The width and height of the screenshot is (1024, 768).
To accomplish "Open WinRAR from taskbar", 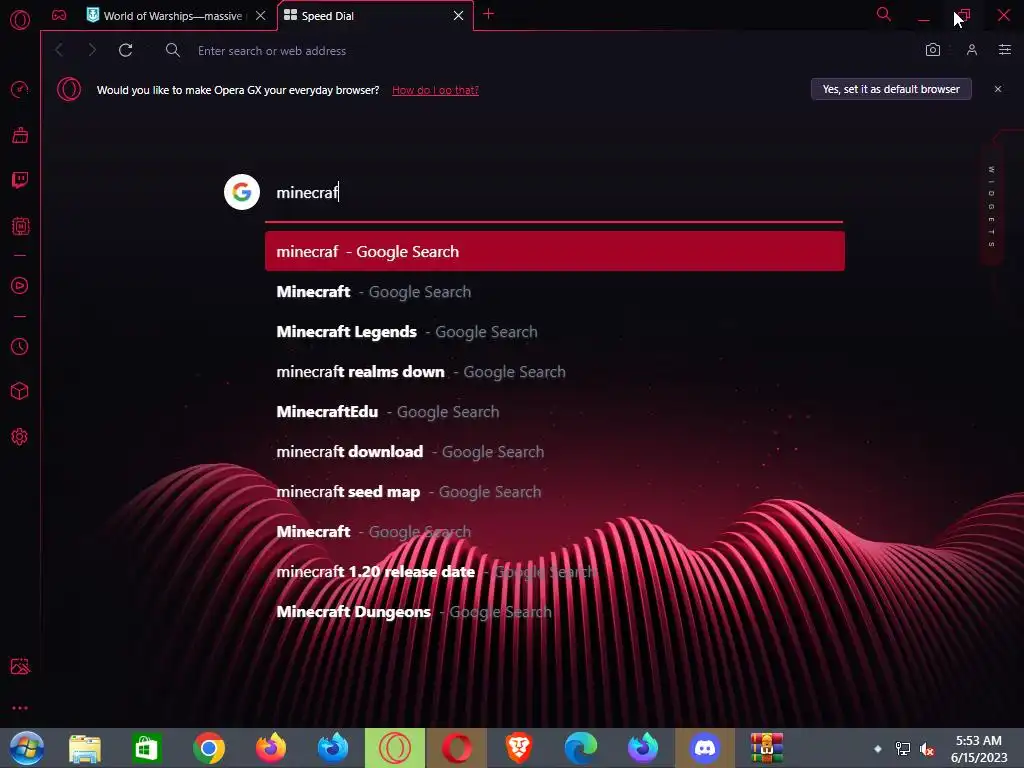I will (x=766, y=748).
